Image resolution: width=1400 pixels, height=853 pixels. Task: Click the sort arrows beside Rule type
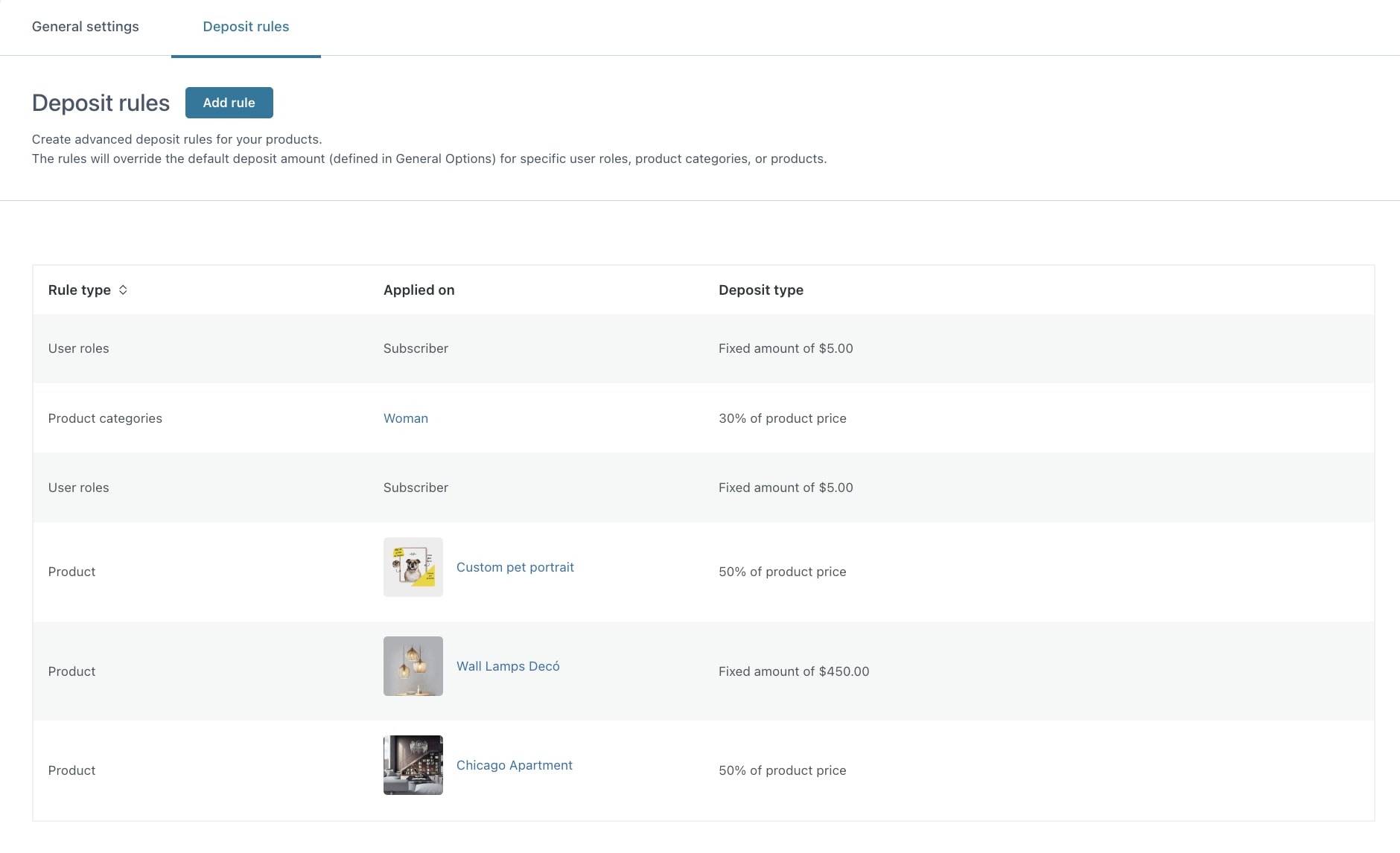click(123, 290)
